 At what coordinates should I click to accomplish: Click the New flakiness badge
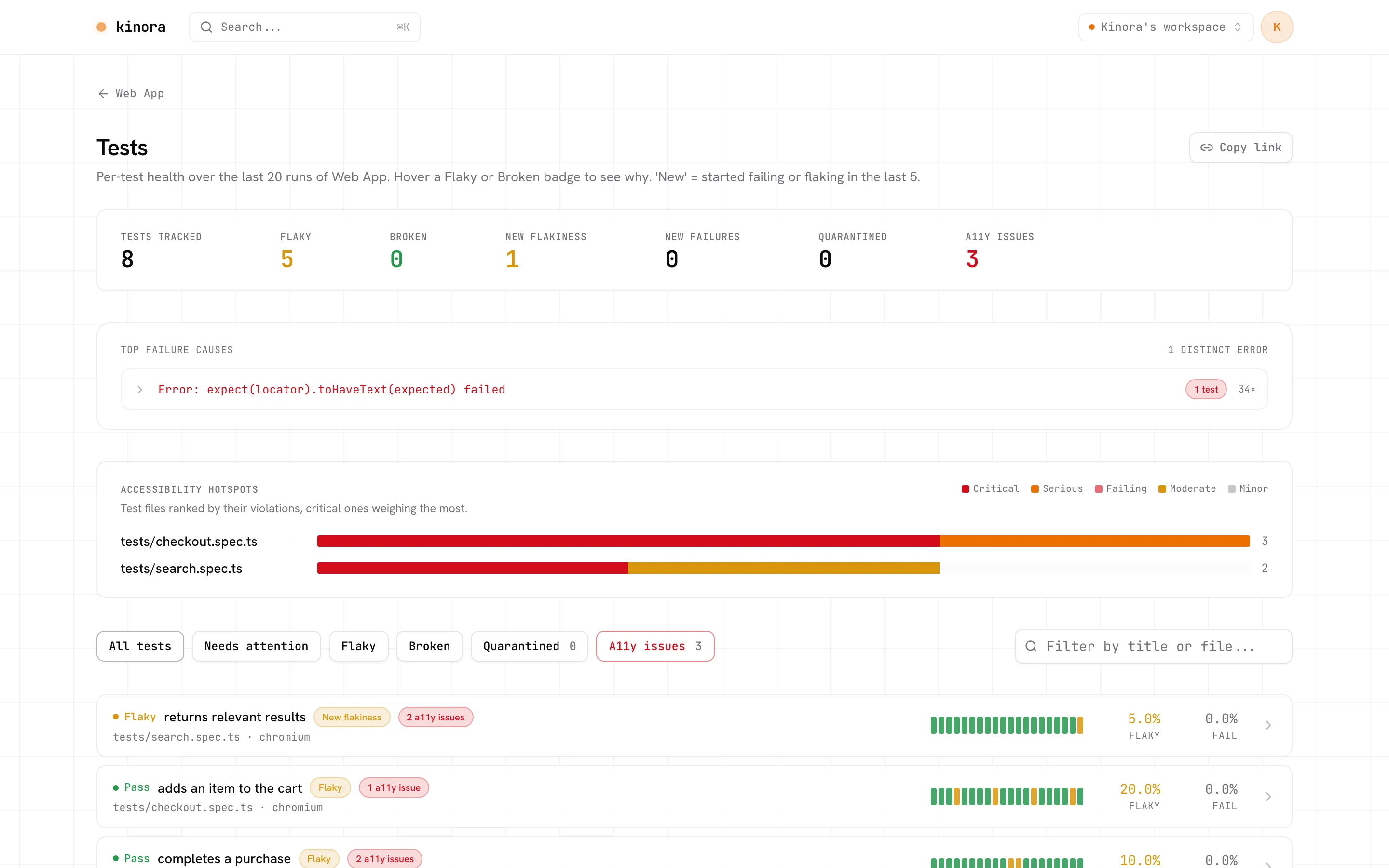pyautogui.click(x=351, y=717)
